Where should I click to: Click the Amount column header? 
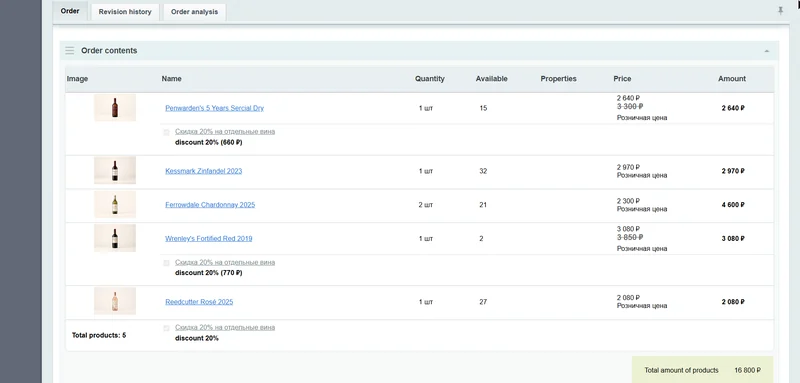732,79
